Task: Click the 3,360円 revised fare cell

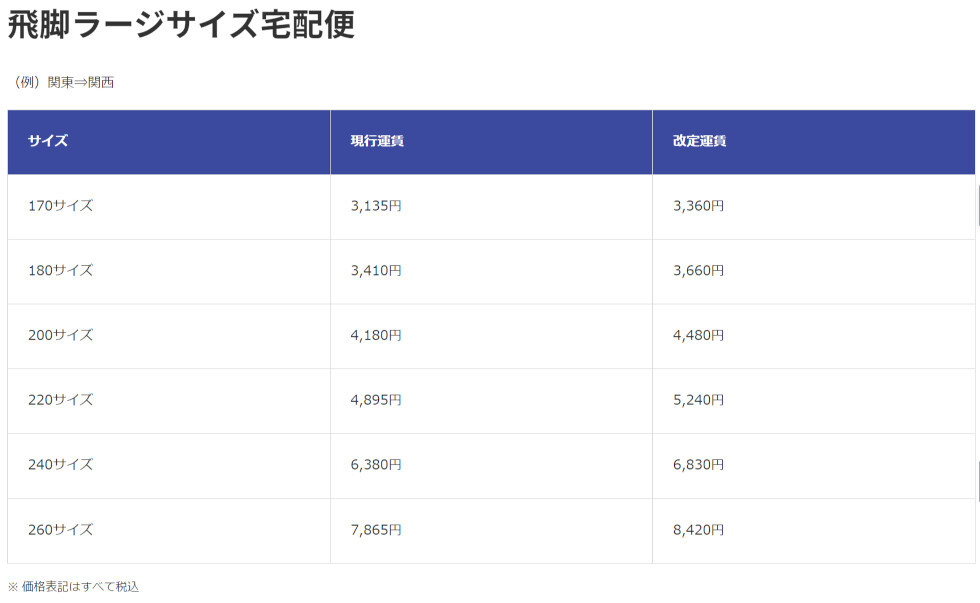Action: coord(698,206)
